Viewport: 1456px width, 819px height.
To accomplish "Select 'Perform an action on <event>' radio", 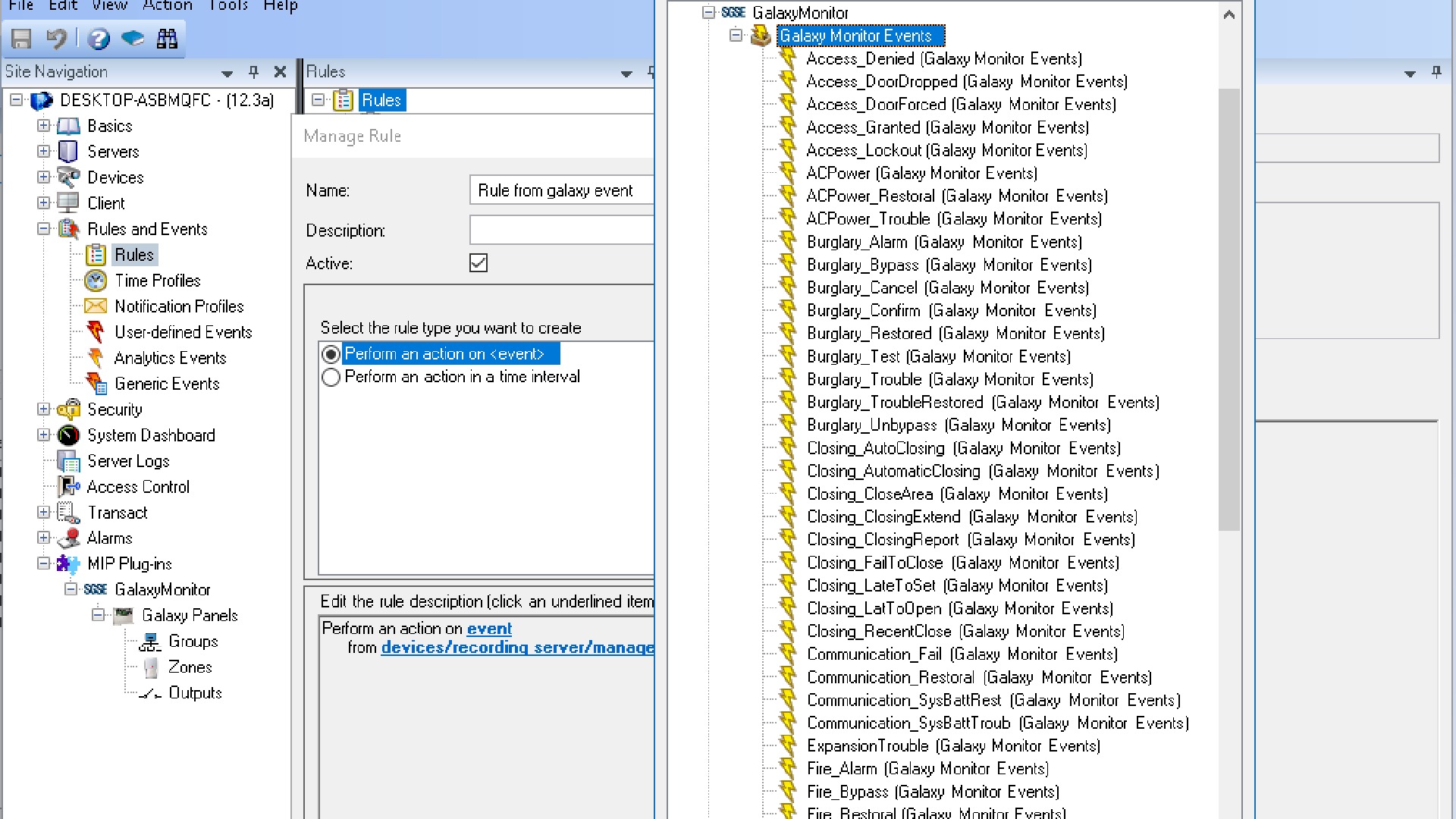I will pyautogui.click(x=331, y=354).
